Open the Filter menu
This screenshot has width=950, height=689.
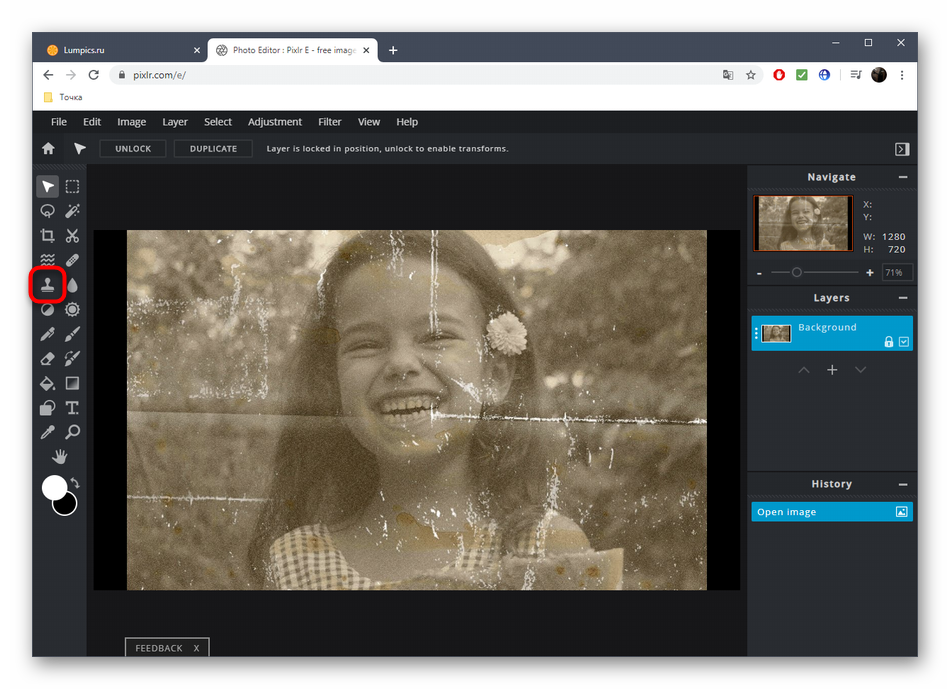point(329,122)
